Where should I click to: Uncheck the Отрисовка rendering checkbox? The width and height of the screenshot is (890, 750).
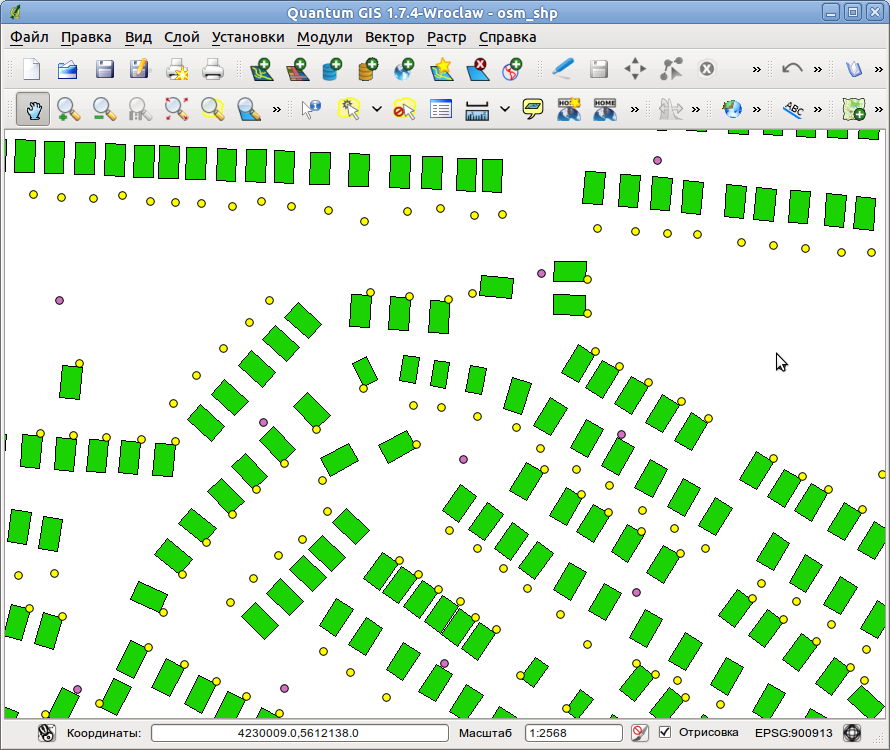pos(665,732)
